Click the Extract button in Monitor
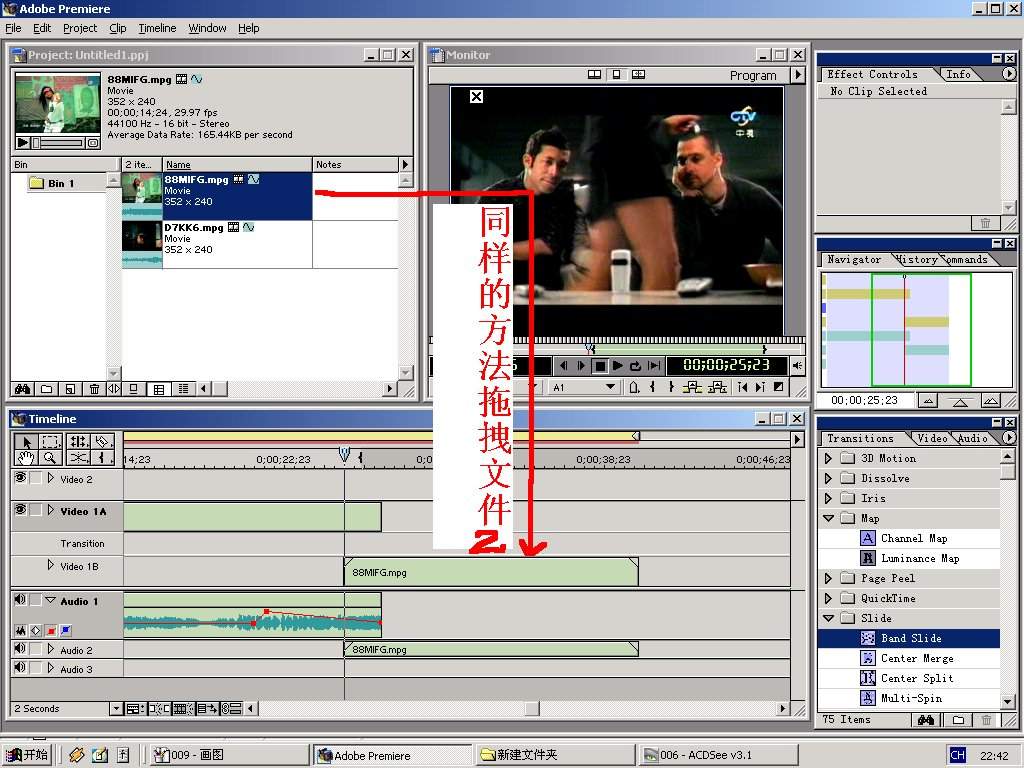This screenshot has width=1024, height=768. [x=717, y=387]
